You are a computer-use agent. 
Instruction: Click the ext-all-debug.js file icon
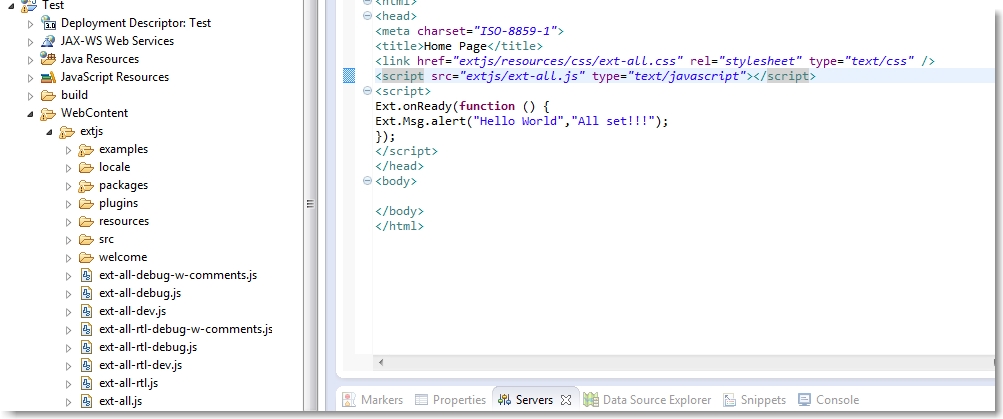click(88, 294)
